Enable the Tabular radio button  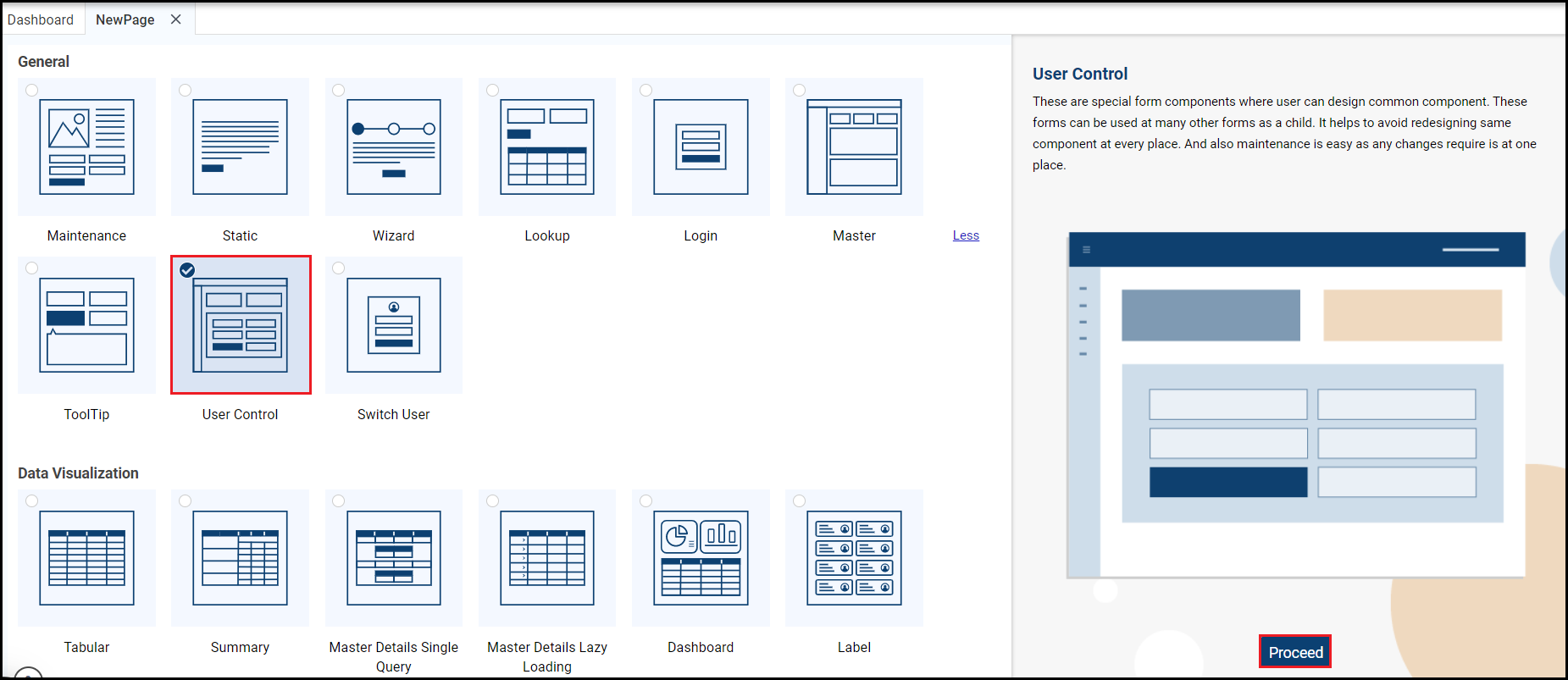click(x=32, y=501)
